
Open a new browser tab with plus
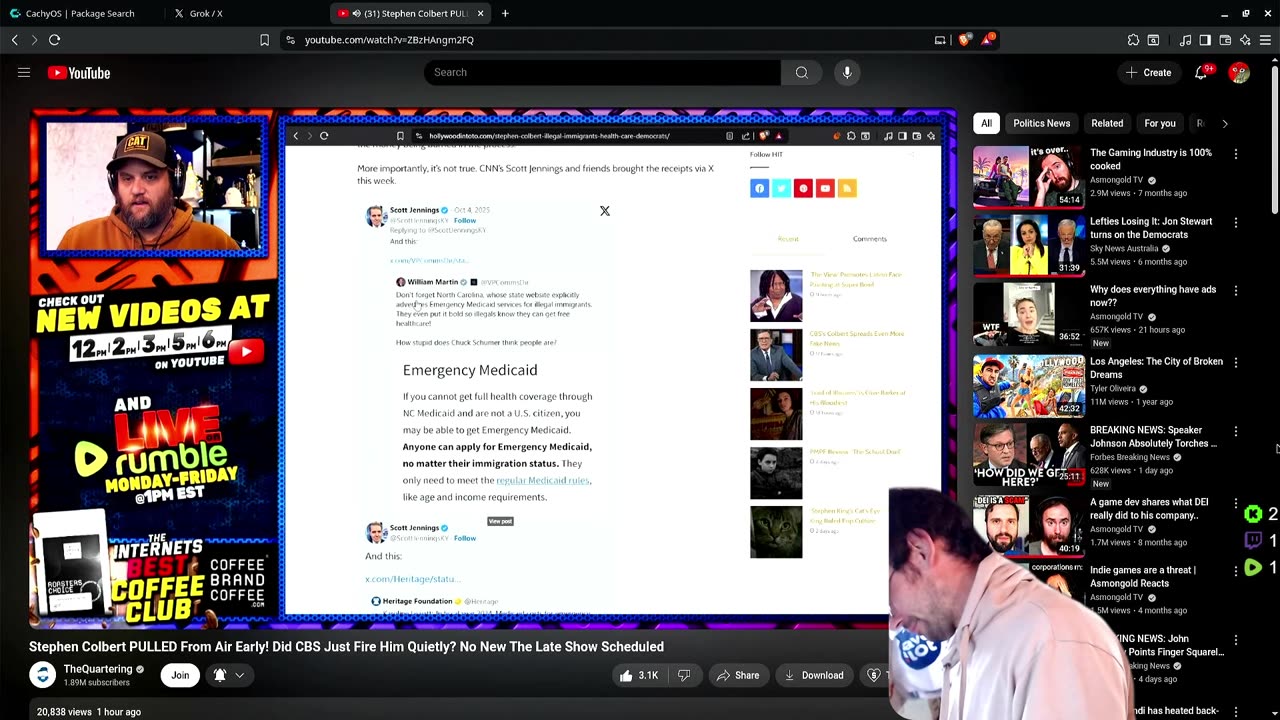coord(505,13)
